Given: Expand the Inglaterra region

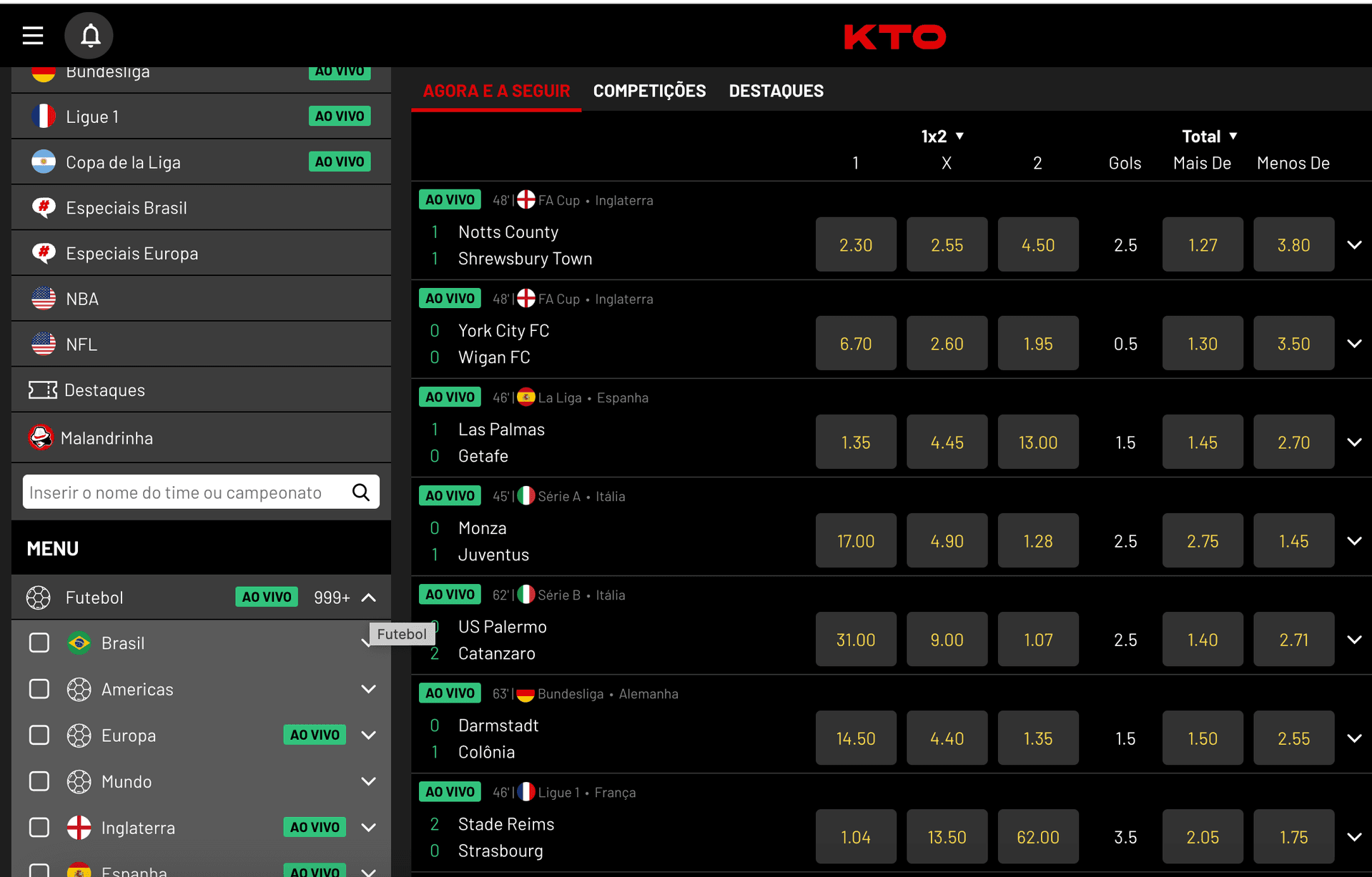Looking at the screenshot, I should click(369, 827).
